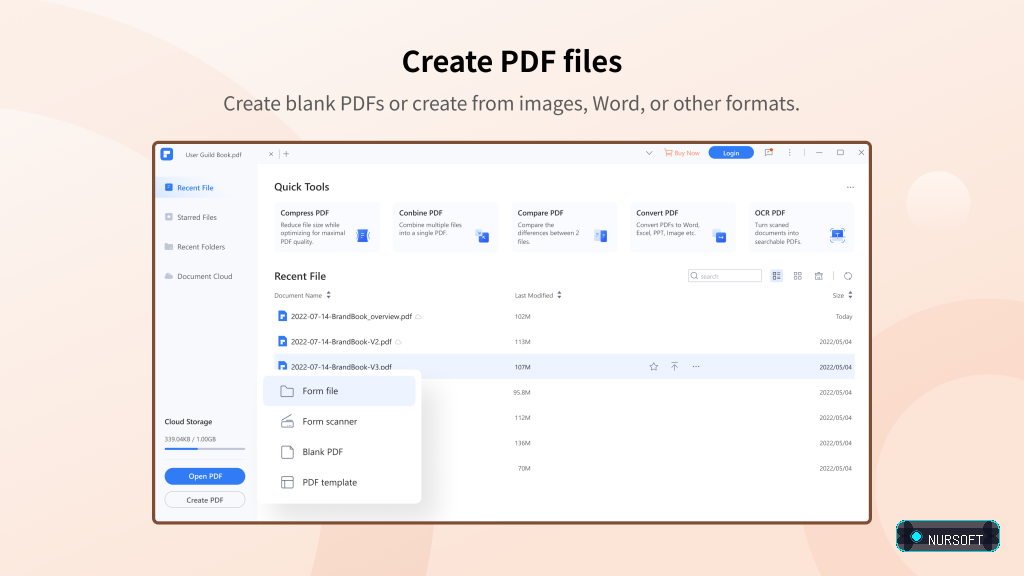The image size is (1024, 576).
Task: Click the trash delete icon
Action: click(818, 276)
